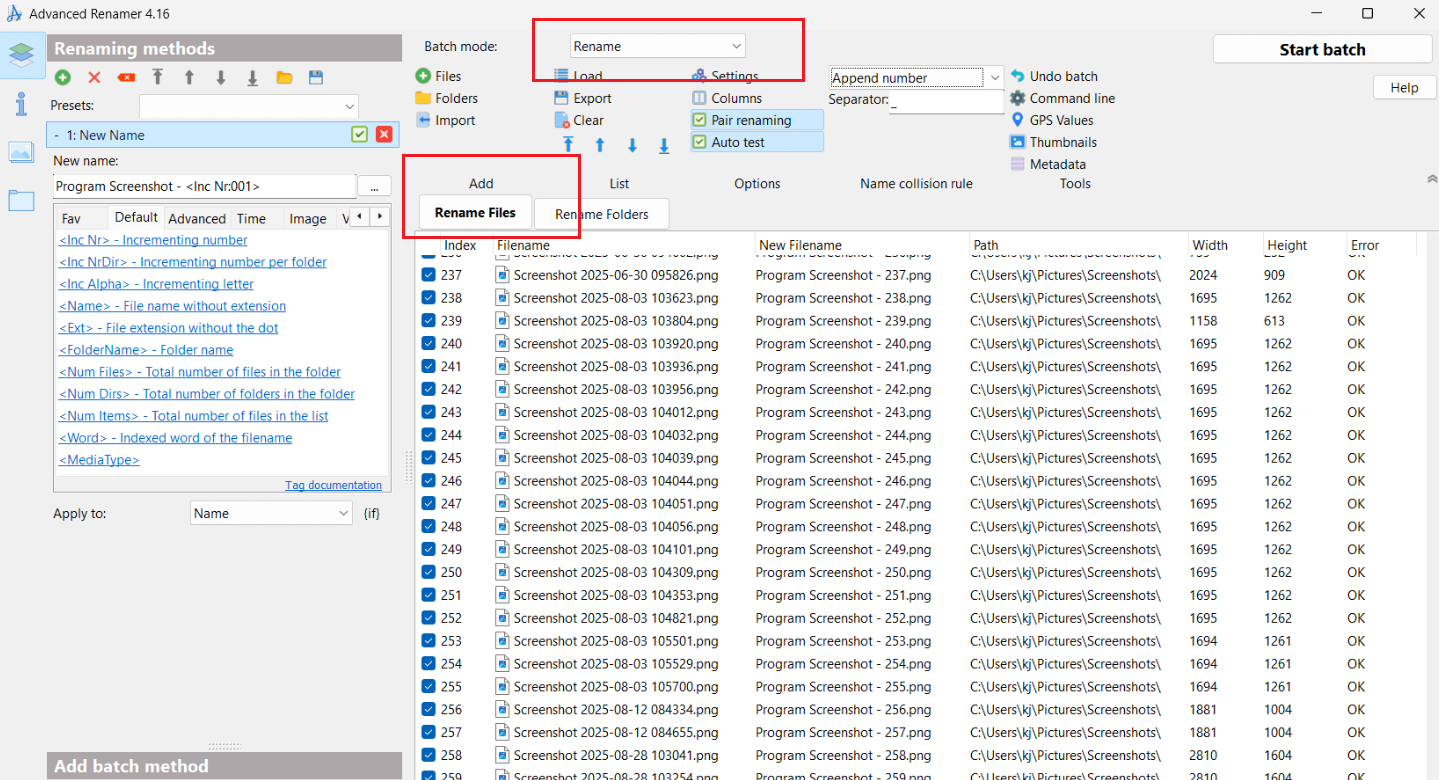Click the GPS Values tool icon
Image resolution: width=1439 pixels, height=780 pixels.
coord(1018,120)
